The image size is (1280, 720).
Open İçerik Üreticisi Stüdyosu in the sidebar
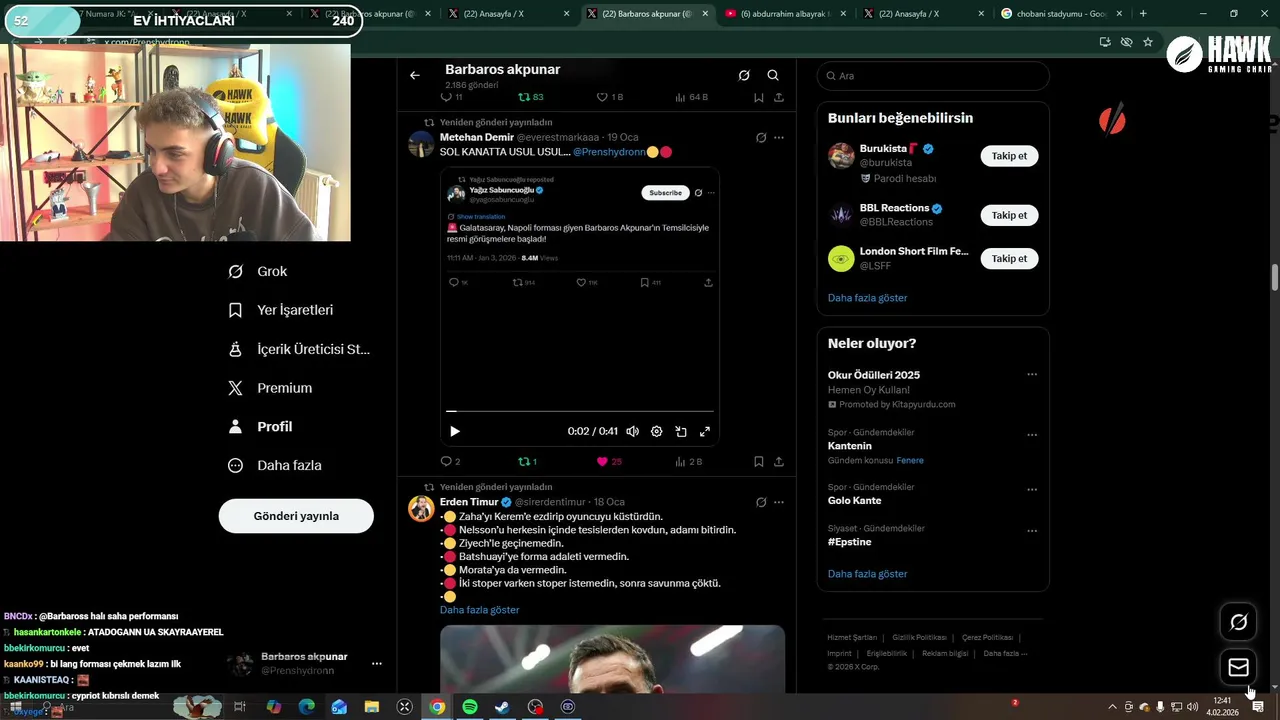(x=299, y=349)
